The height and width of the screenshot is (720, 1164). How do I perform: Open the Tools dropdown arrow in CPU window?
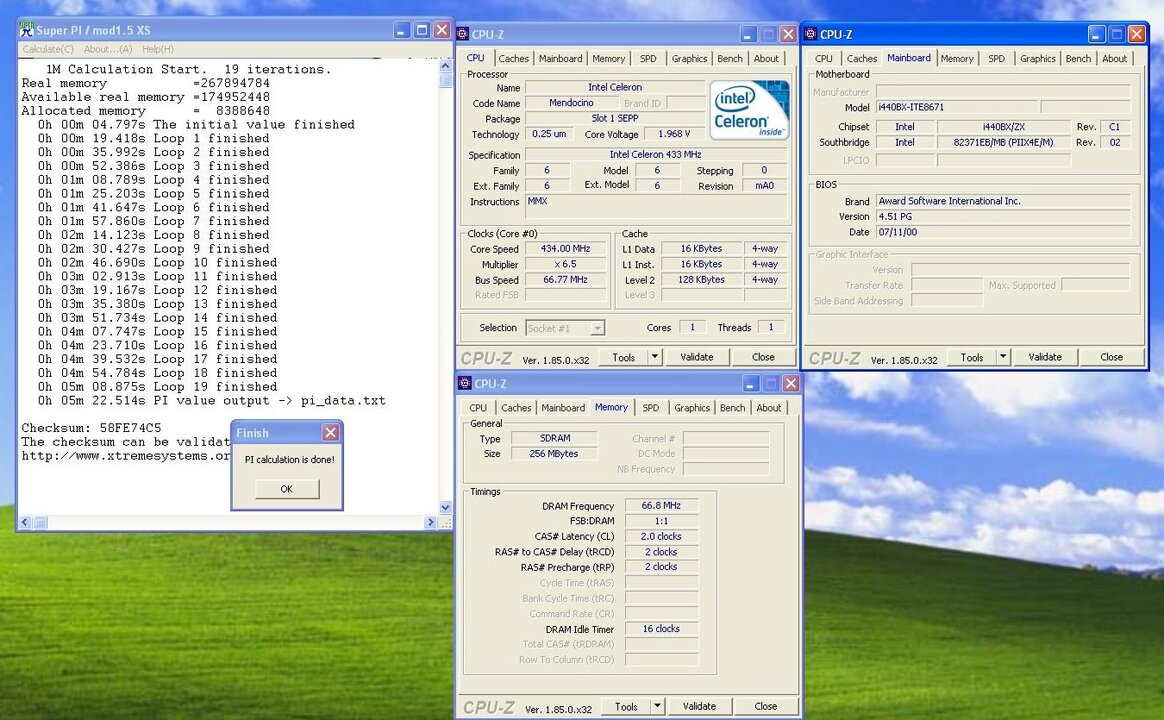[x=655, y=357]
